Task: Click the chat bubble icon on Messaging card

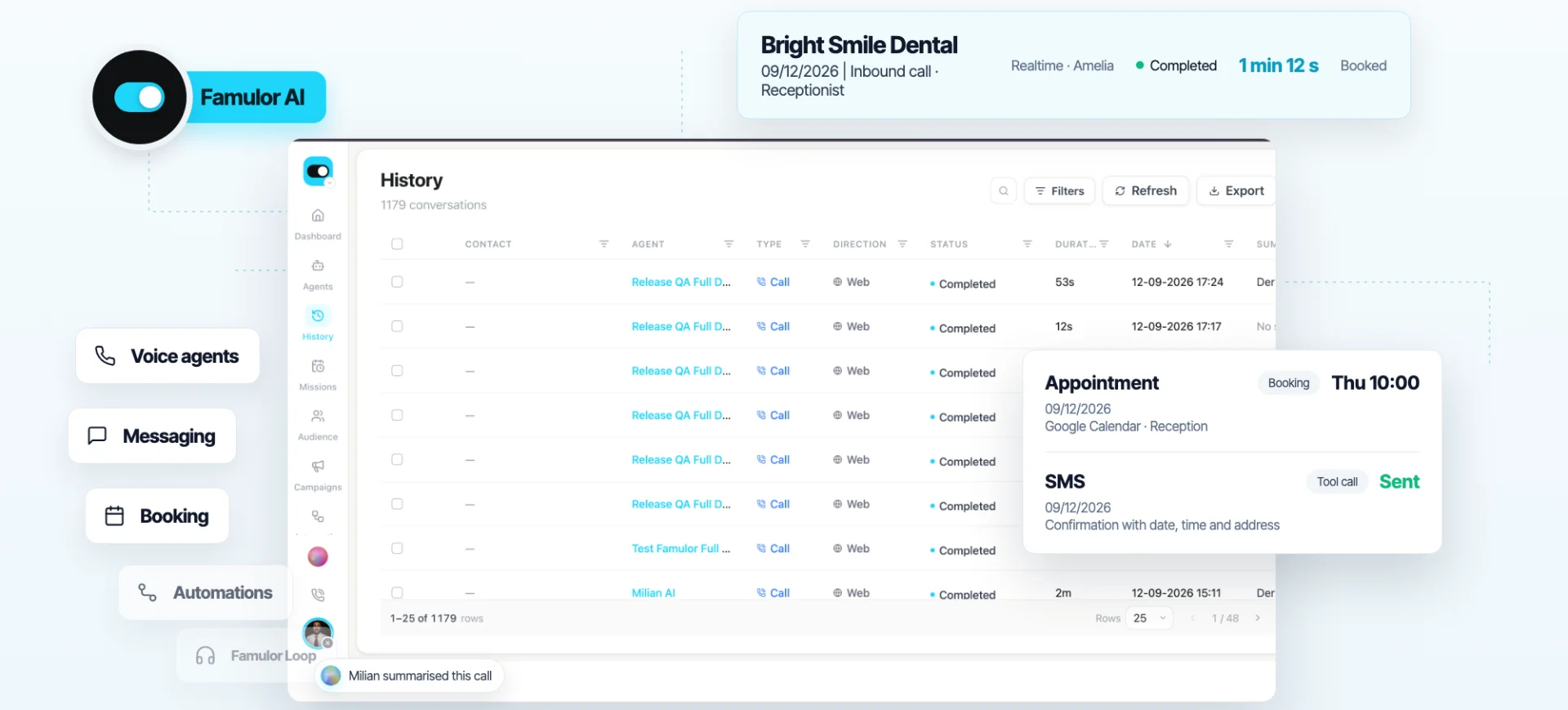Action: (x=97, y=435)
